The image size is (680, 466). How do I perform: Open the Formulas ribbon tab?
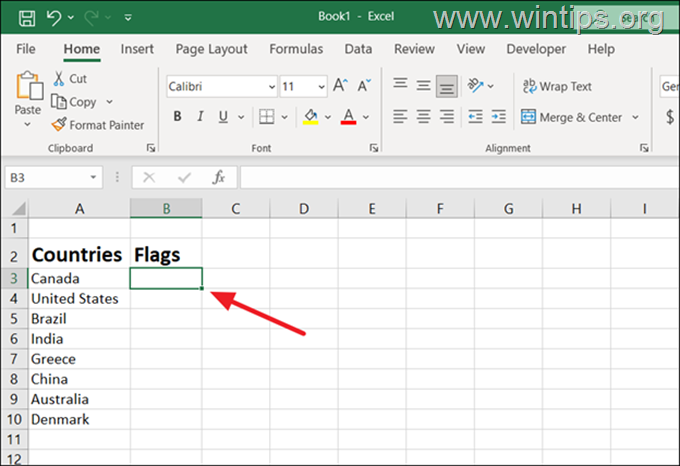(x=296, y=49)
